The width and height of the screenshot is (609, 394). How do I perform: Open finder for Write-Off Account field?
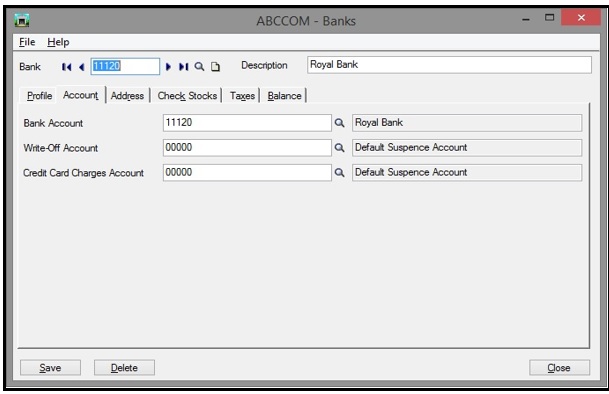click(x=339, y=148)
